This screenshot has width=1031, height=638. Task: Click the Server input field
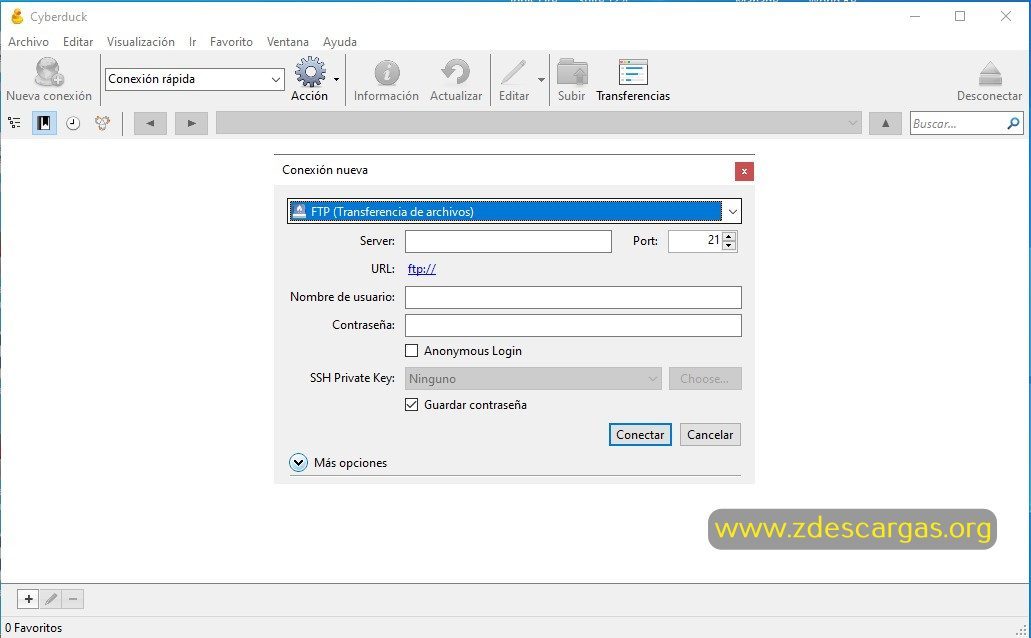pyautogui.click(x=508, y=241)
